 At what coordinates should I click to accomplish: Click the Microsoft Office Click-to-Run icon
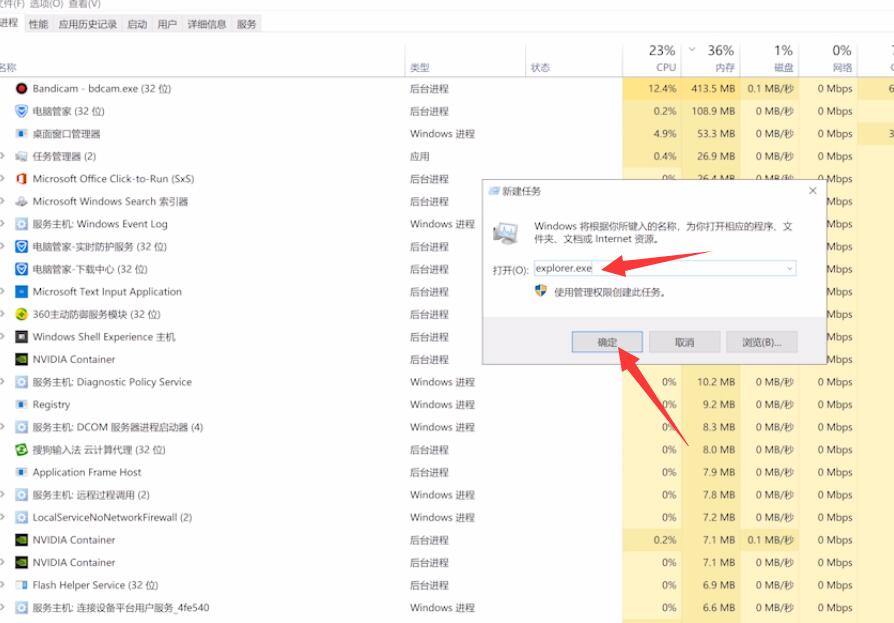tap(21, 179)
